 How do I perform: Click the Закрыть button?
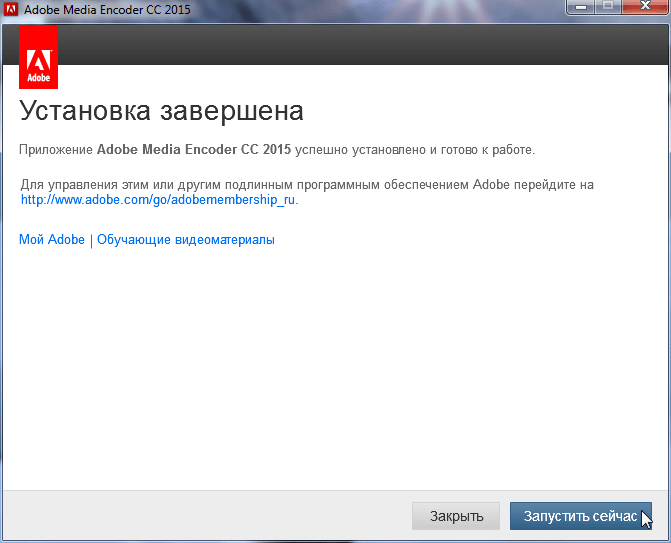coord(456,516)
